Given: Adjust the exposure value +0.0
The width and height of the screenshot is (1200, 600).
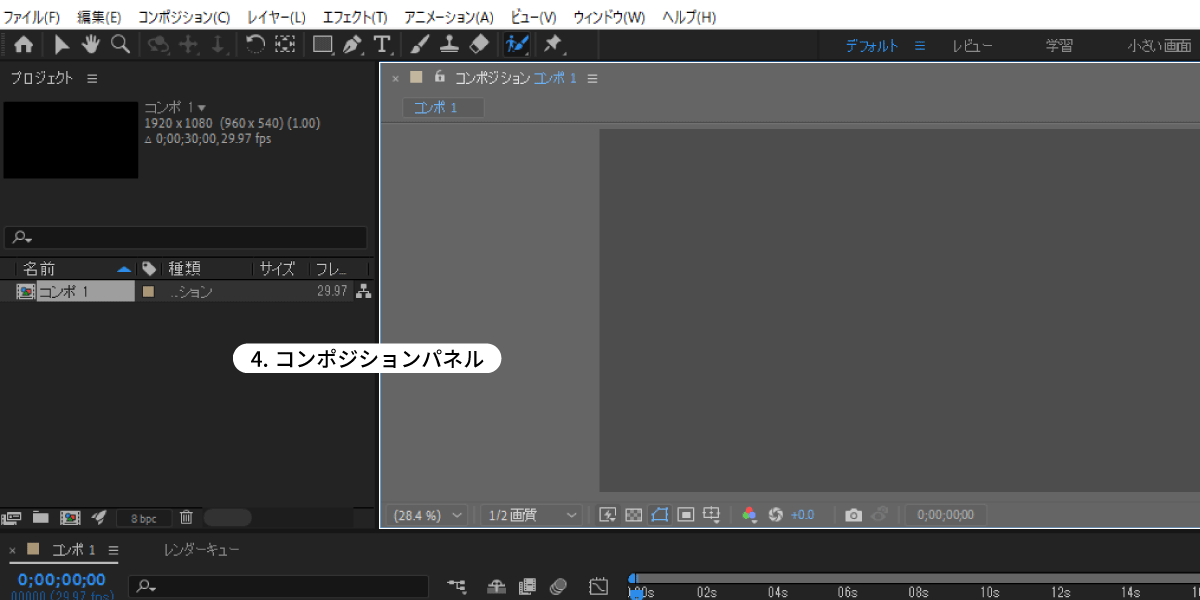Looking at the screenshot, I should pos(803,515).
